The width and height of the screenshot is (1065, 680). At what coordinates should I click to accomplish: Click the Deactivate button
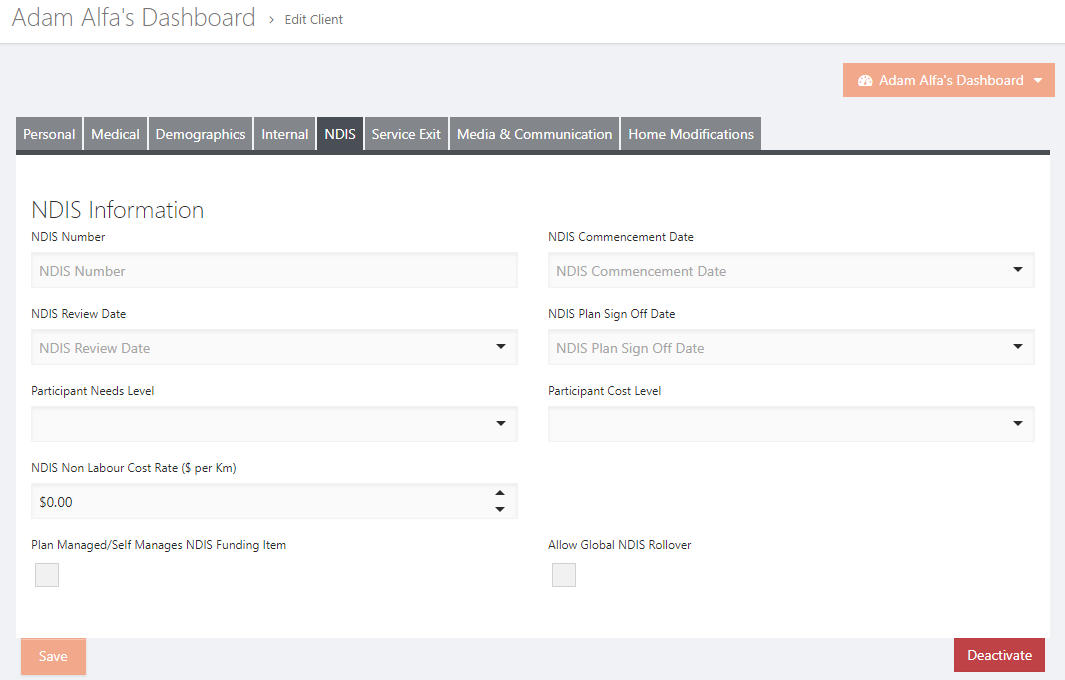coord(999,656)
